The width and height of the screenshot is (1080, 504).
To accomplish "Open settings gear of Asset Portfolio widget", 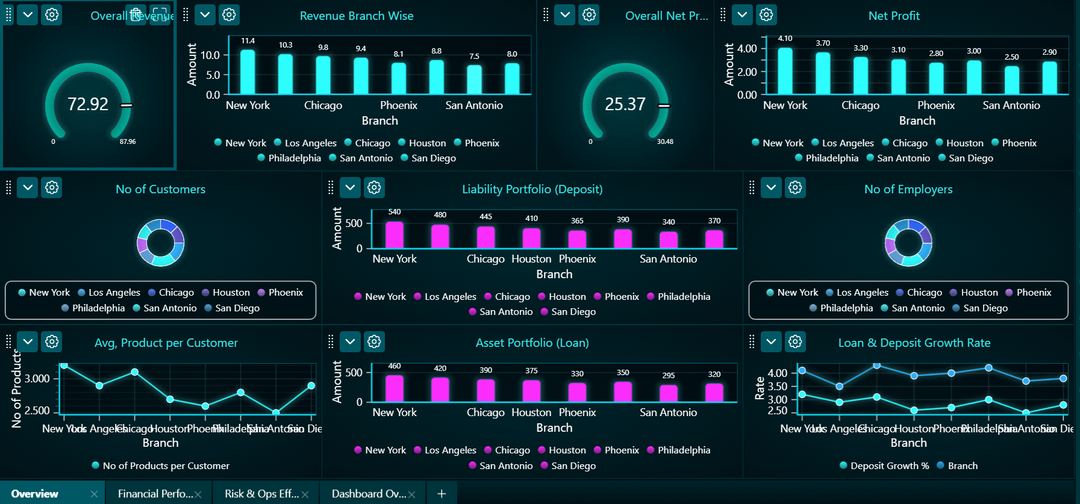I will 373,342.
